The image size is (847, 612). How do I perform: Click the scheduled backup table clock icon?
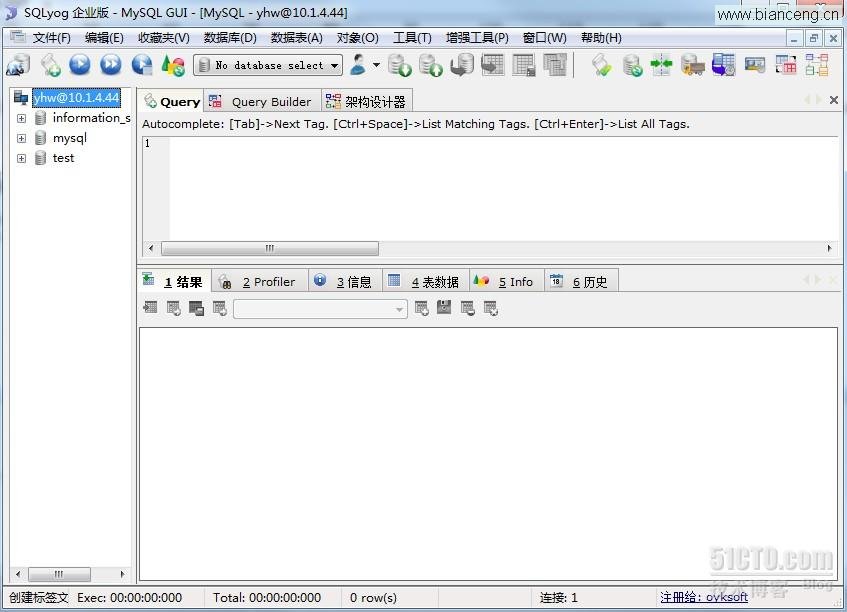(x=723, y=65)
